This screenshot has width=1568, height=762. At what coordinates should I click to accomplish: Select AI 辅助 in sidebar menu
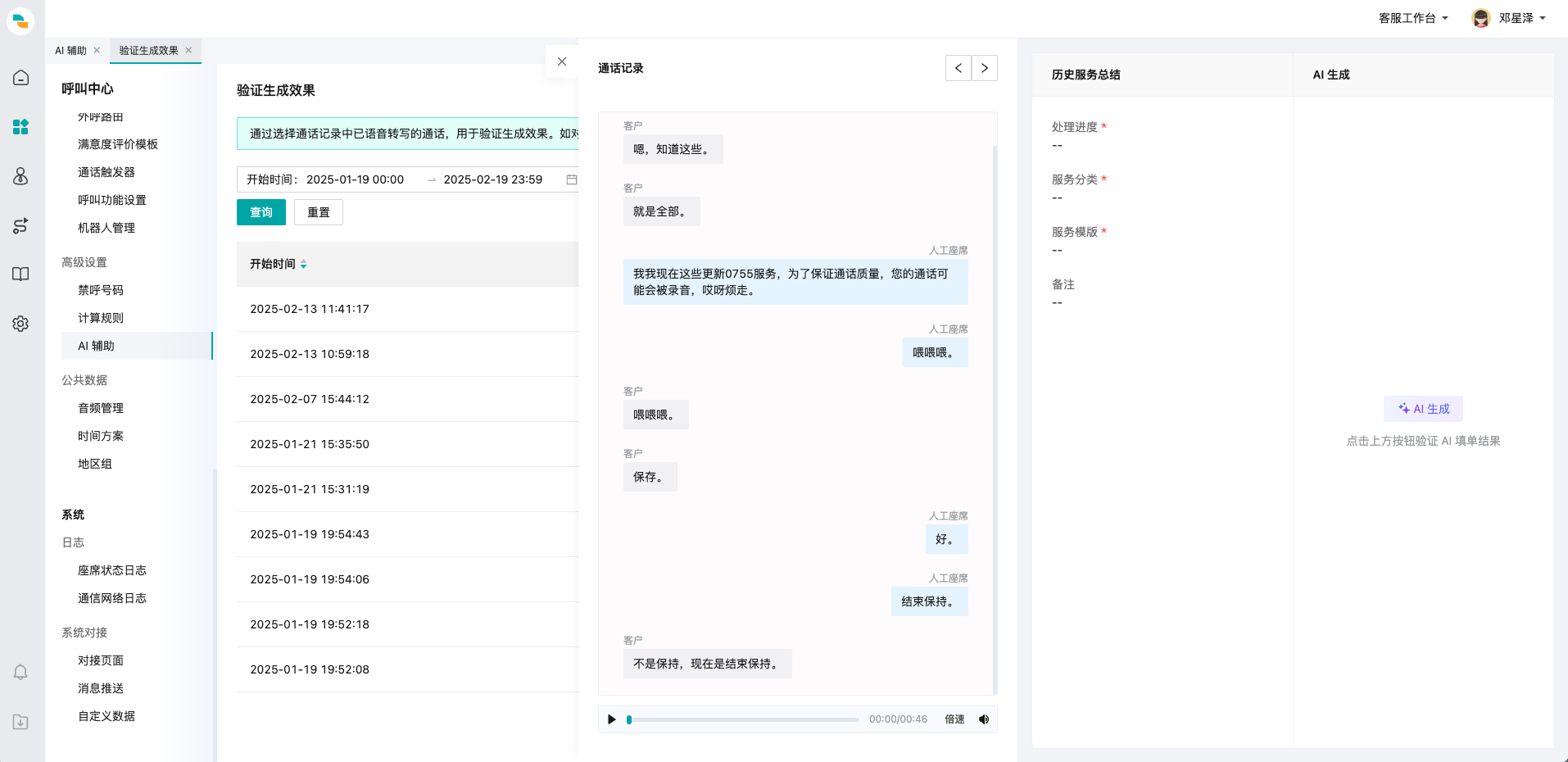(x=137, y=346)
